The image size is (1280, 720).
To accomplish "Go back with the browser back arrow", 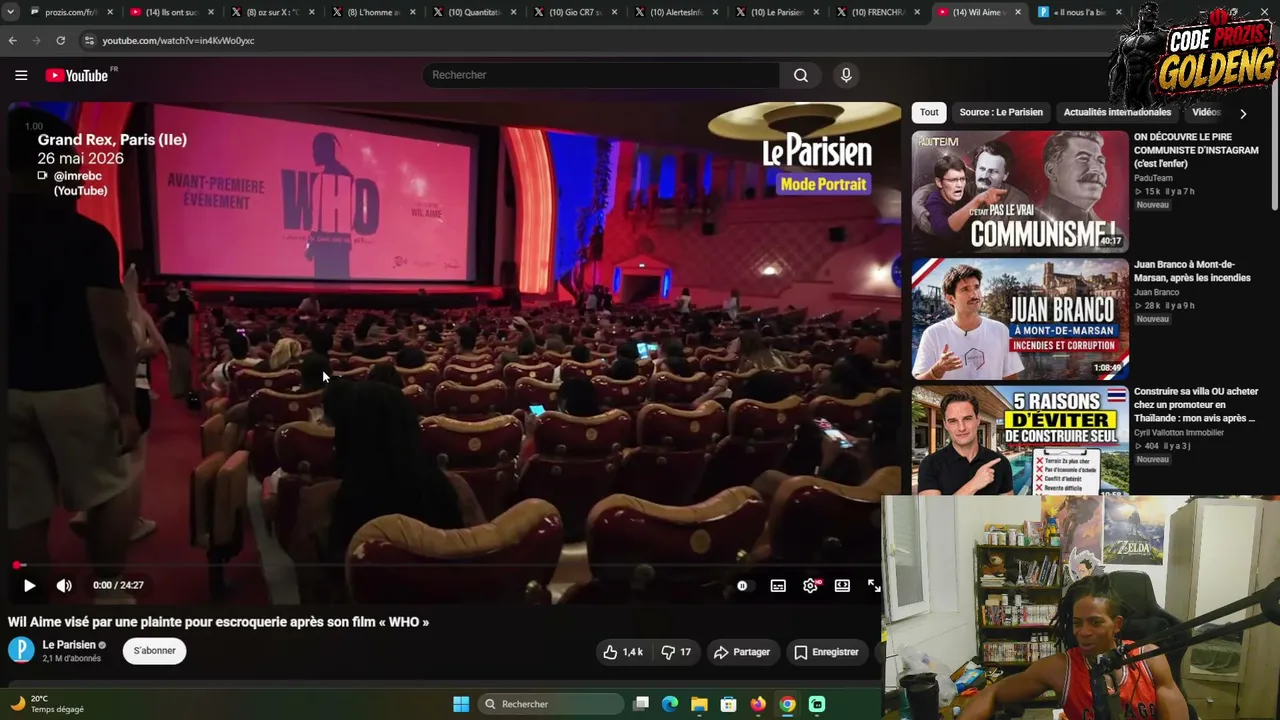I will [x=13, y=40].
